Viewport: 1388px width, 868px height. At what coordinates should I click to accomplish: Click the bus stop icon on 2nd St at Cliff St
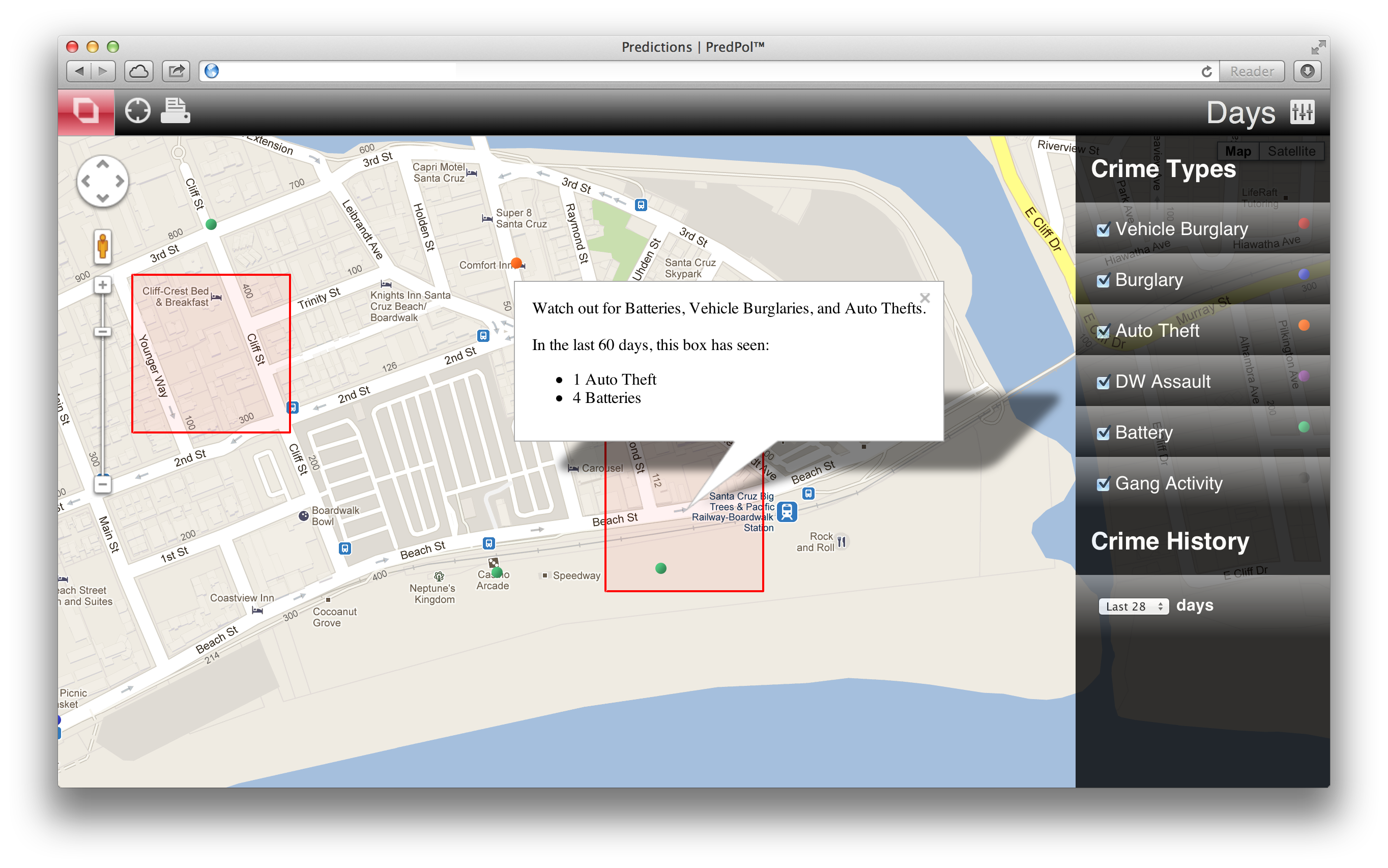tap(293, 408)
